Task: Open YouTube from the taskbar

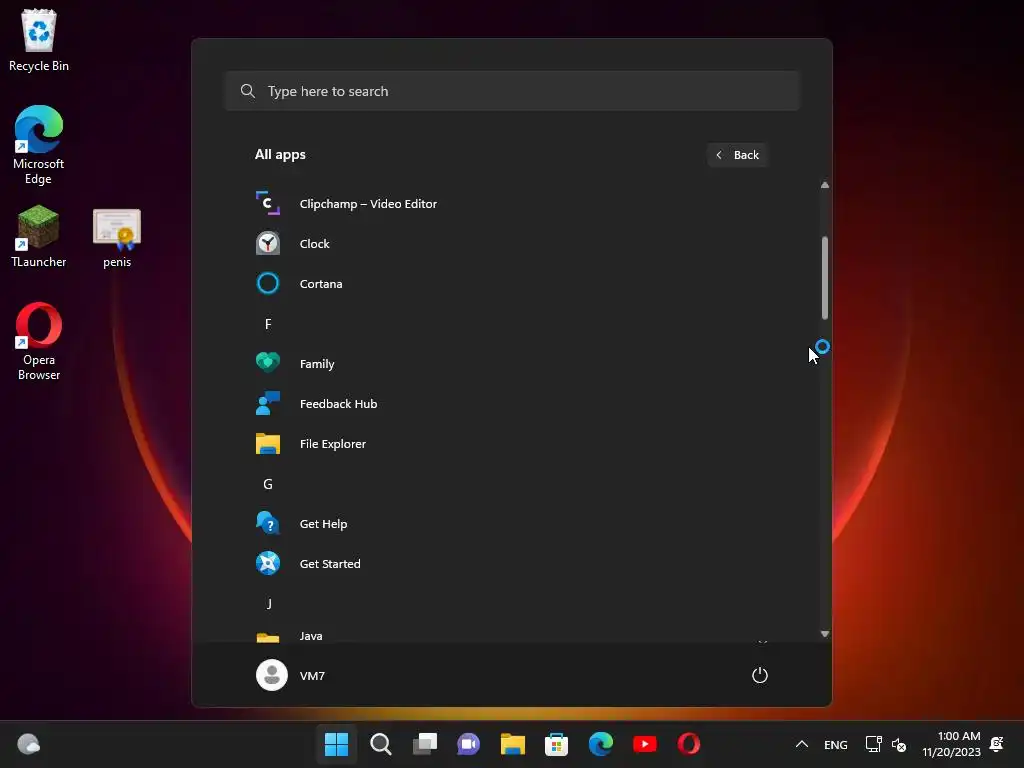Action: pyautogui.click(x=645, y=744)
